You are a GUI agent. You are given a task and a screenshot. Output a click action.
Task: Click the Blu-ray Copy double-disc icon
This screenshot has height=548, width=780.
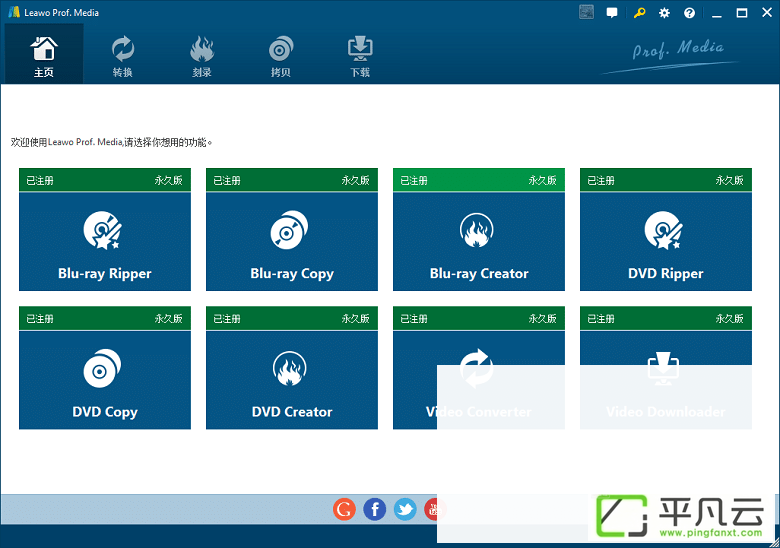(x=289, y=230)
